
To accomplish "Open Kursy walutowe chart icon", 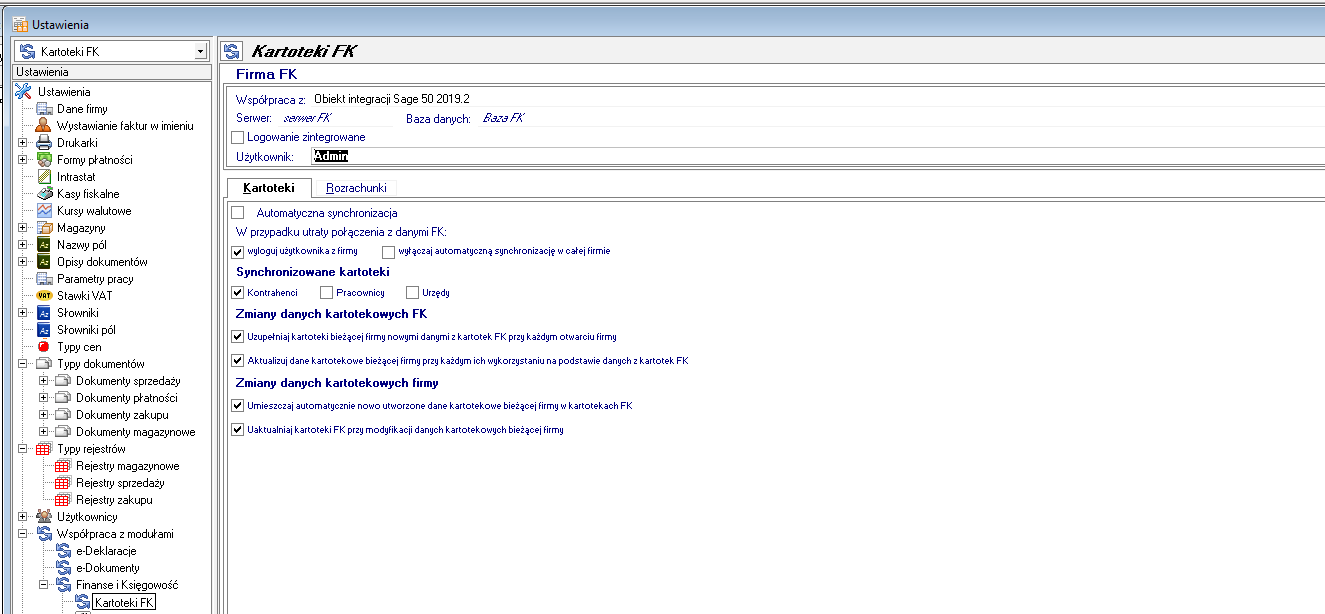I will pos(44,211).
